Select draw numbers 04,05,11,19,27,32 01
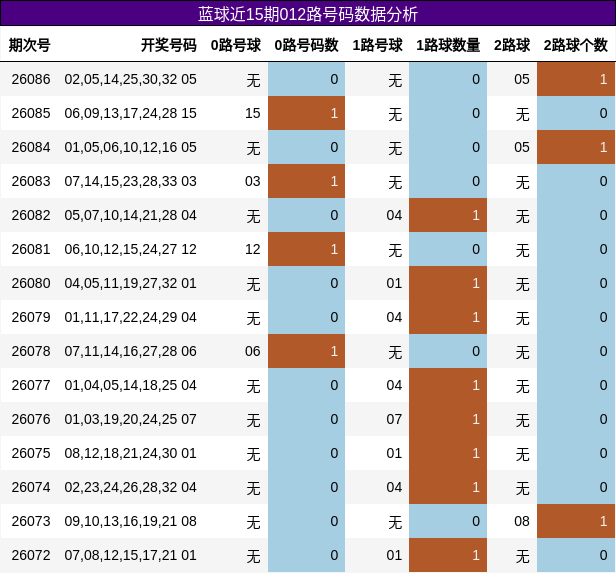This screenshot has width=616, height=573. [130, 283]
